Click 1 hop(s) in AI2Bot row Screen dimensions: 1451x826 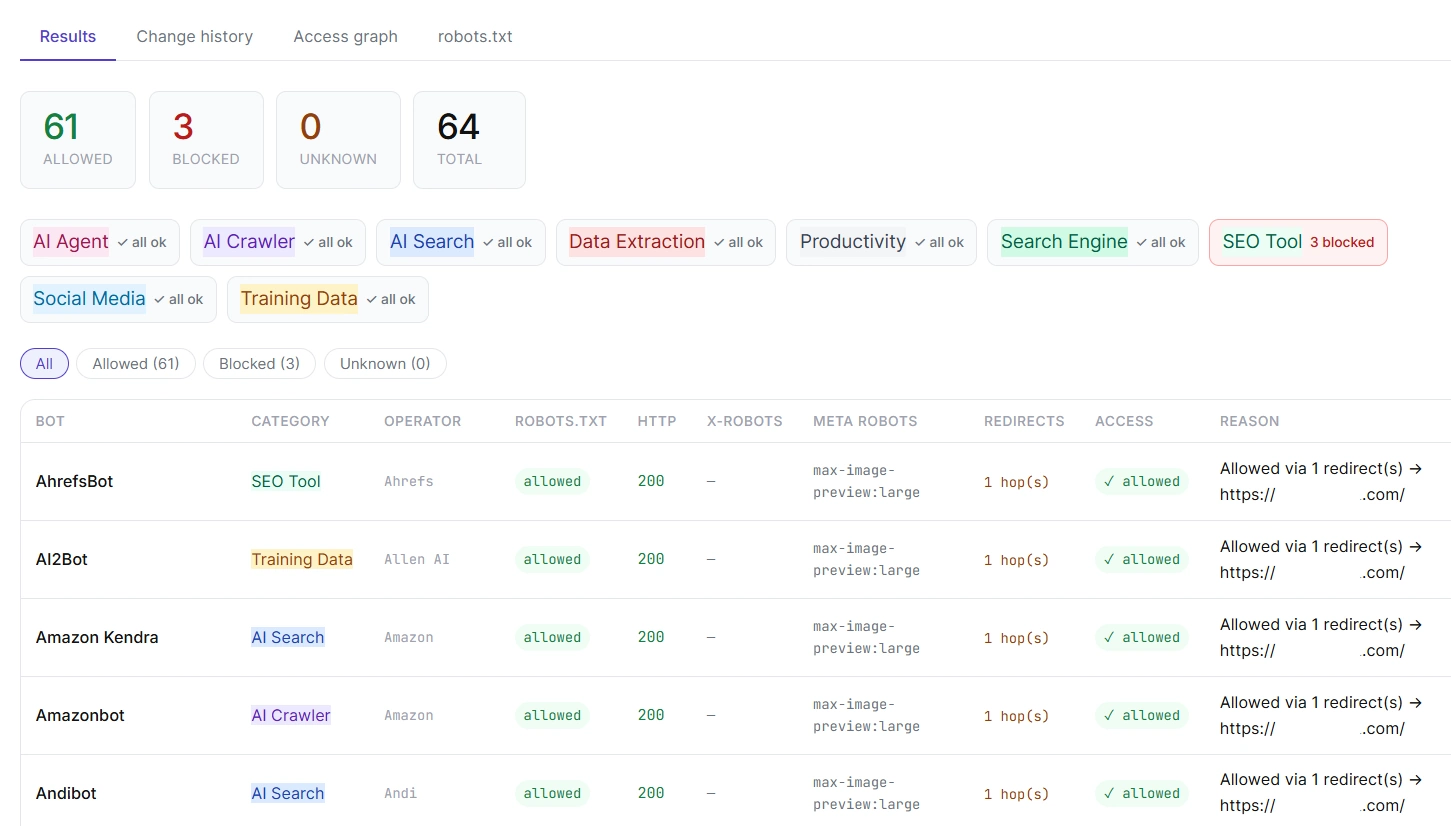pos(1017,560)
